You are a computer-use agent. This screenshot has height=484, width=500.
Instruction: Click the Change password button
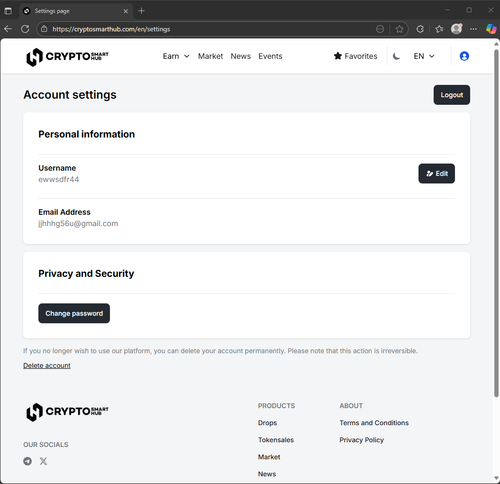74,313
